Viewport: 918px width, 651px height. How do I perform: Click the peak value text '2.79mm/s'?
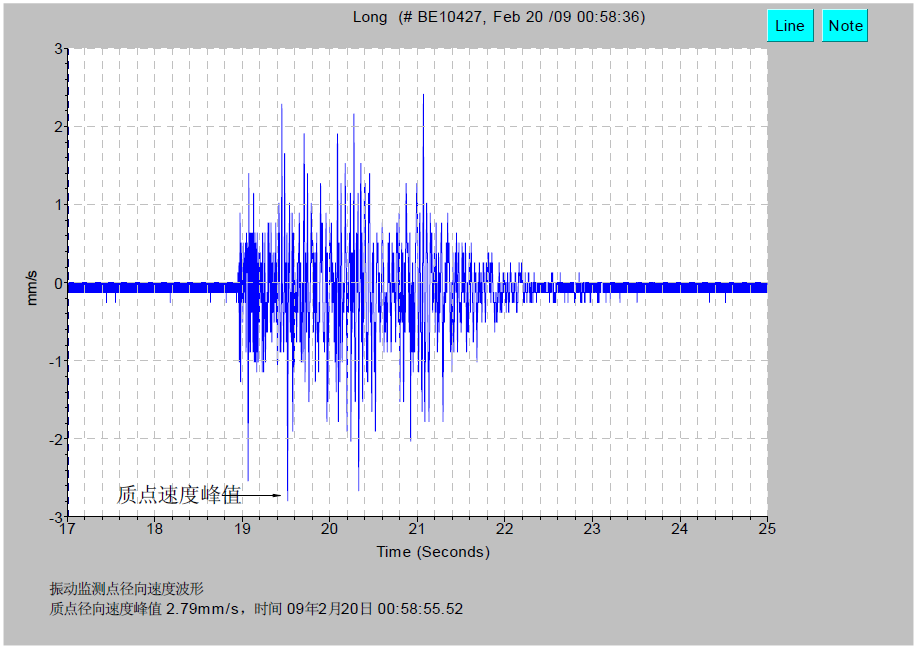click(203, 609)
